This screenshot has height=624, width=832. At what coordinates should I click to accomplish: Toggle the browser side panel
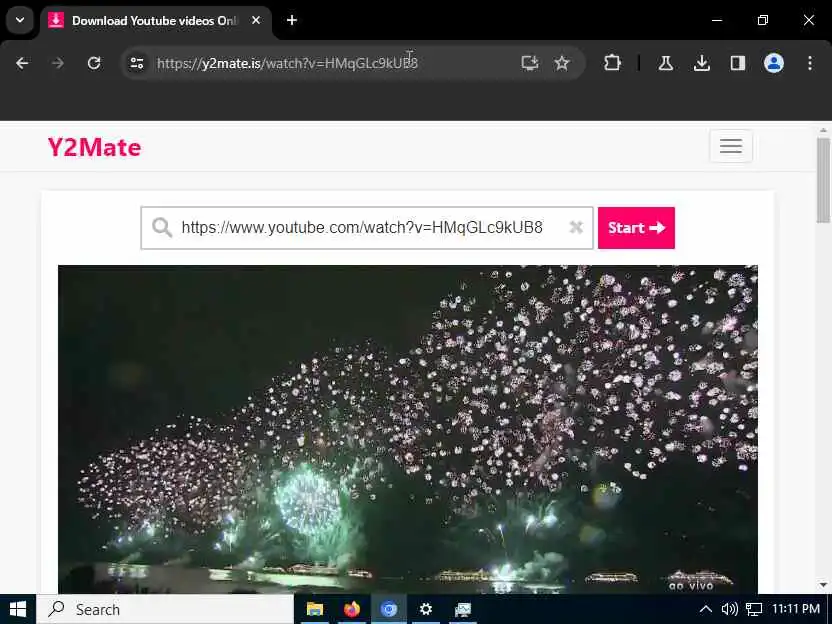point(738,64)
